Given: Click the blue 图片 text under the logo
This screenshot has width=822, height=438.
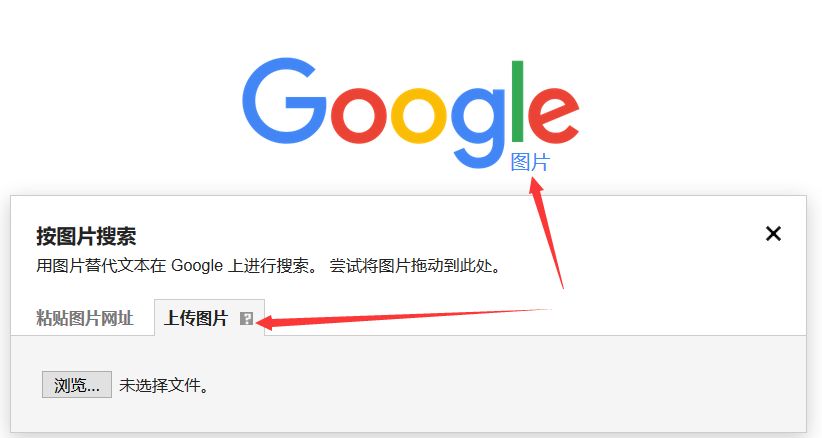Looking at the screenshot, I should click(529, 162).
